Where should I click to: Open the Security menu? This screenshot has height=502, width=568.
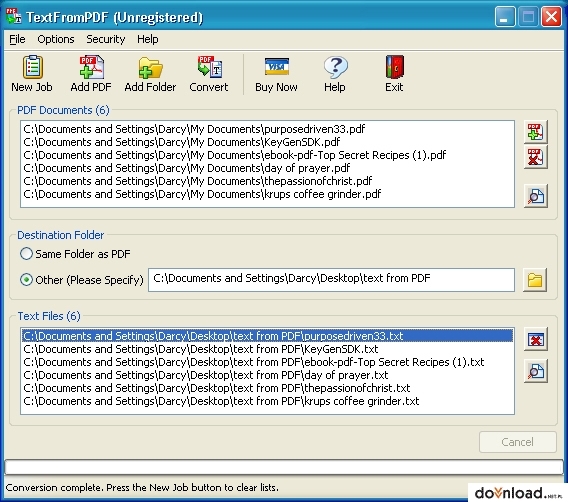click(105, 39)
